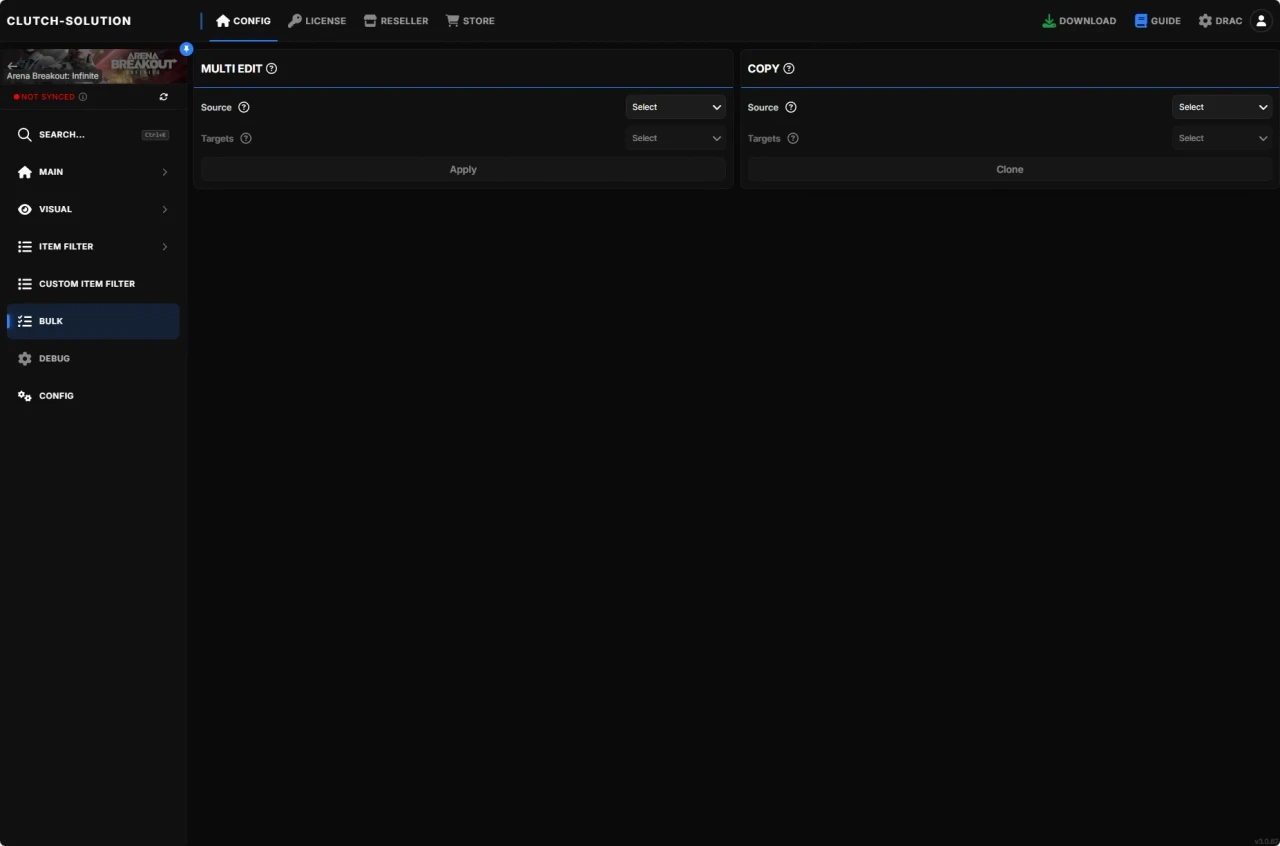Click the sync refresh icon near NOT SYNCED
The width and height of the screenshot is (1280, 846).
tap(163, 97)
